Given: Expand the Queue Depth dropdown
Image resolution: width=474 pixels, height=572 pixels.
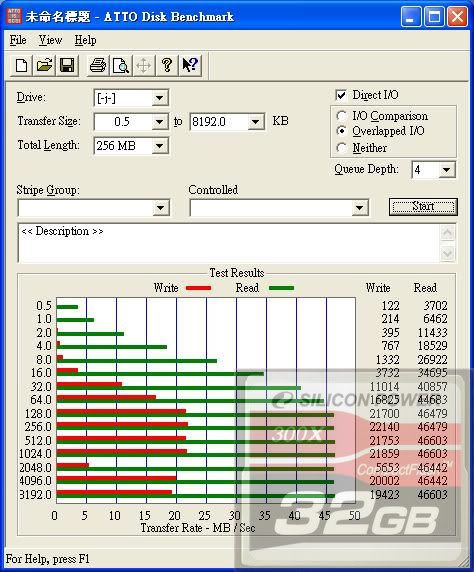Looking at the screenshot, I should [446, 170].
